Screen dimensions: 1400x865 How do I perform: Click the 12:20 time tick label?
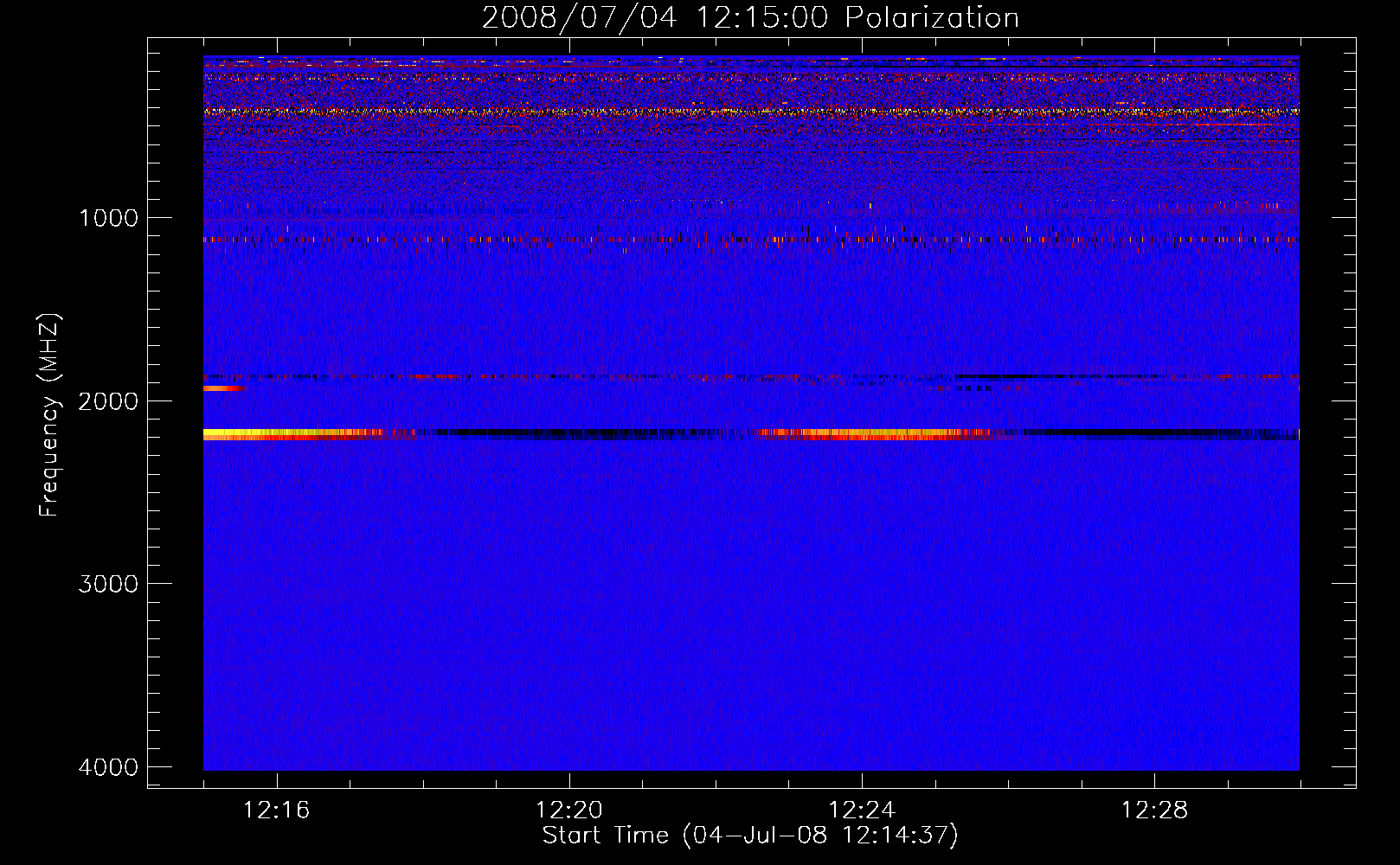click(x=569, y=811)
